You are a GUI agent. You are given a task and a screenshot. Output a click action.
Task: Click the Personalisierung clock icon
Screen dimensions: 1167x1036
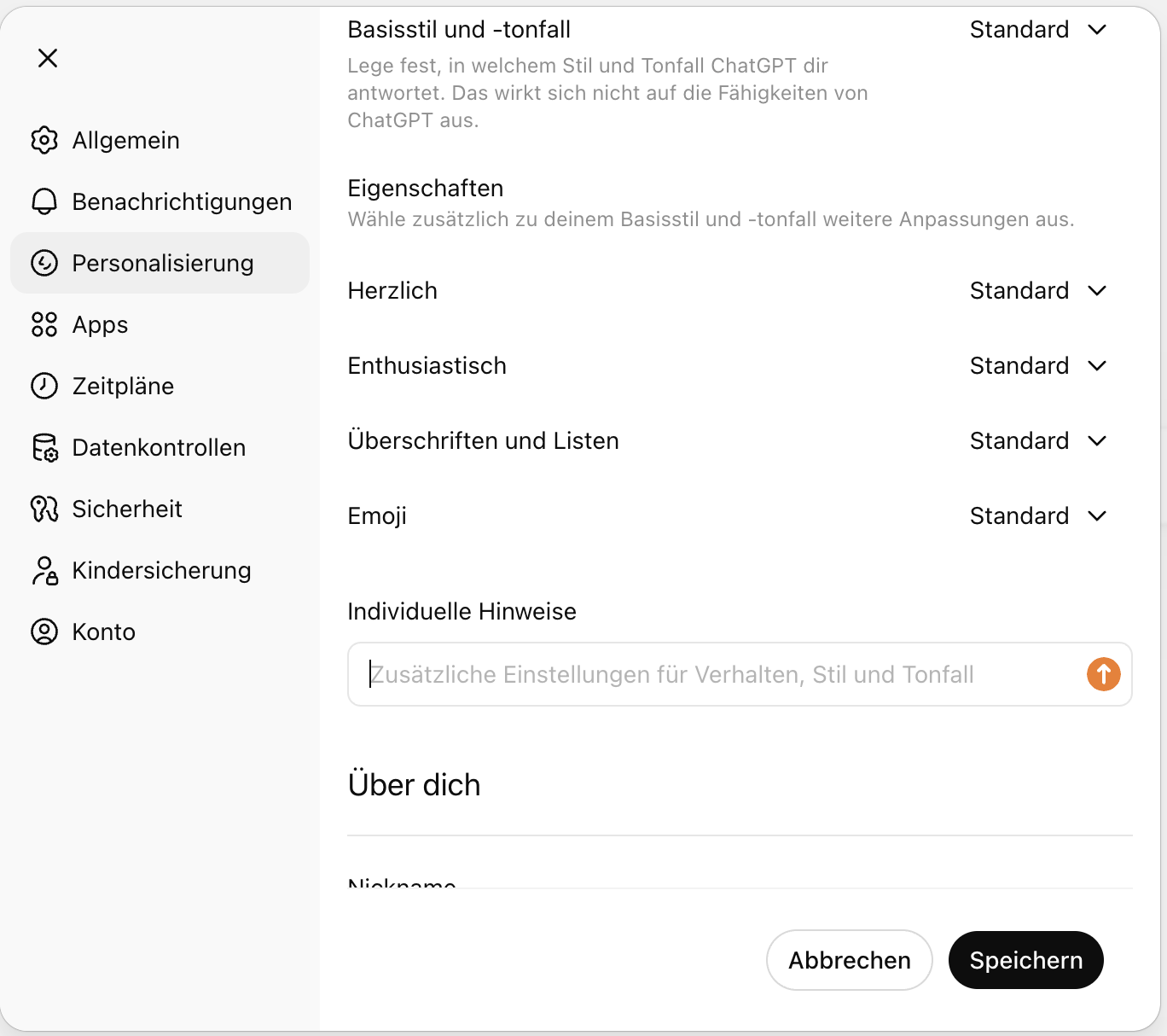coord(44,263)
